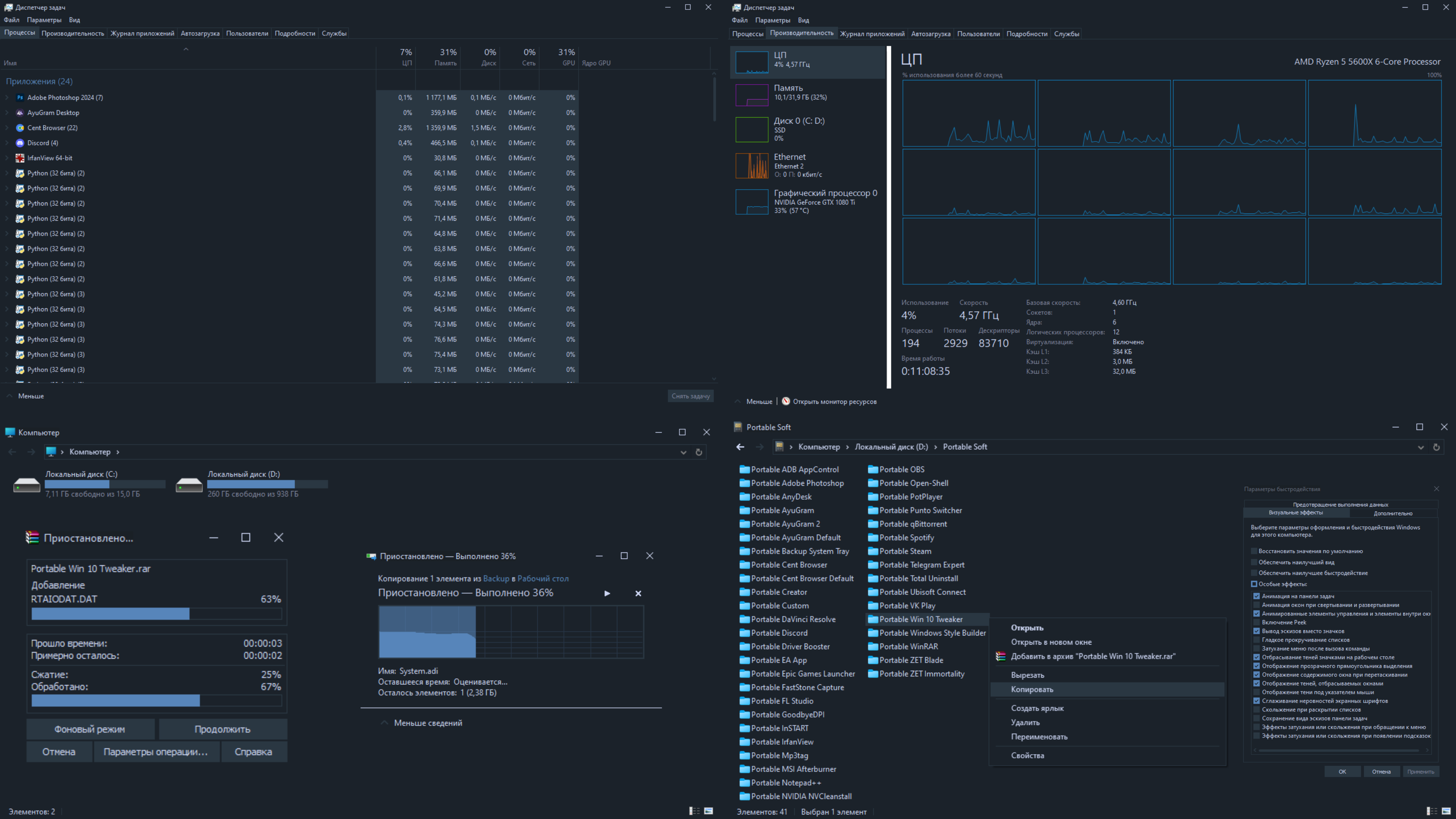Open the Автозагрузка tab in right Task Manager

(x=930, y=33)
